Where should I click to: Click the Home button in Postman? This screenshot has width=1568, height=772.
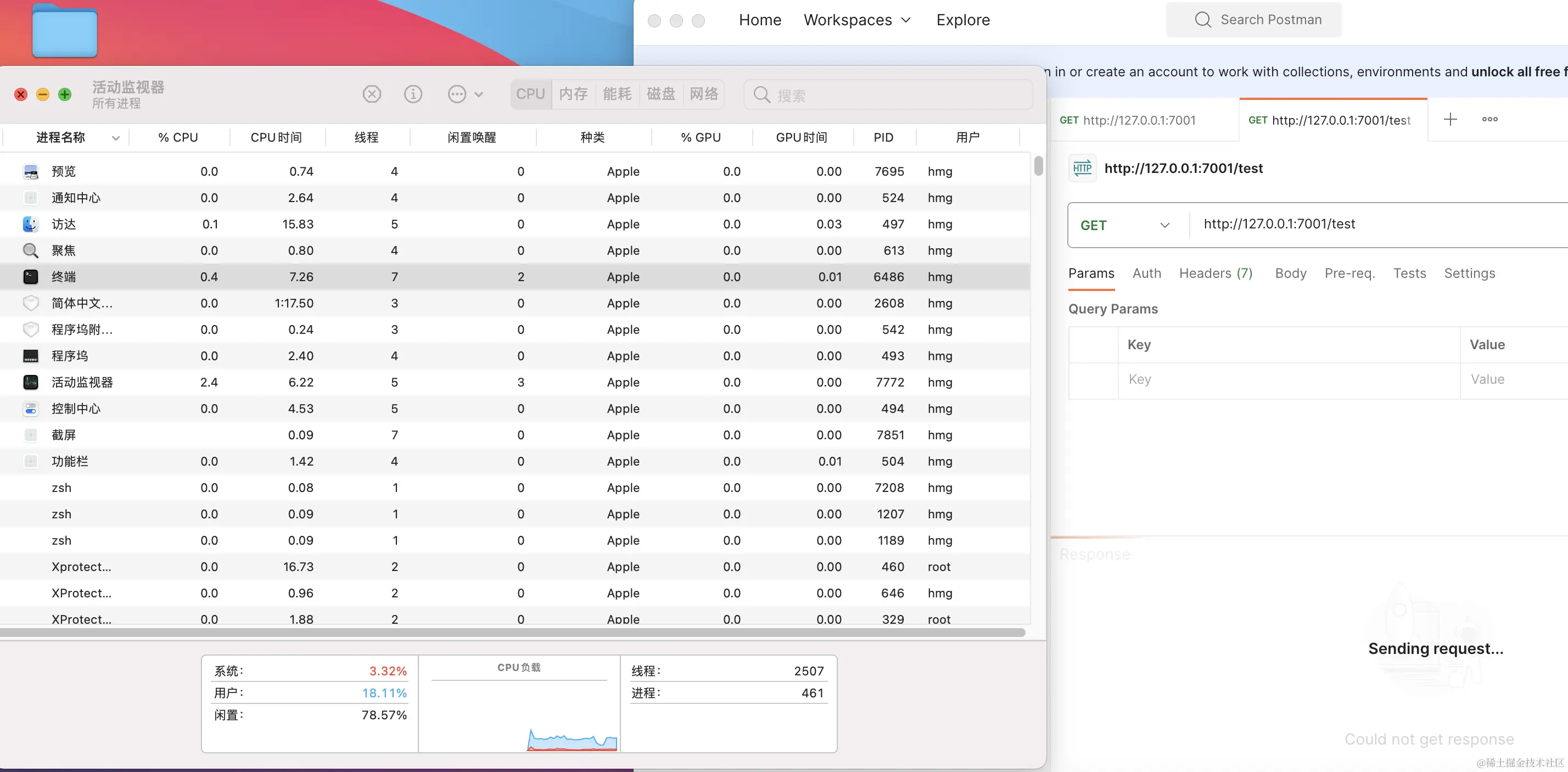[760, 20]
